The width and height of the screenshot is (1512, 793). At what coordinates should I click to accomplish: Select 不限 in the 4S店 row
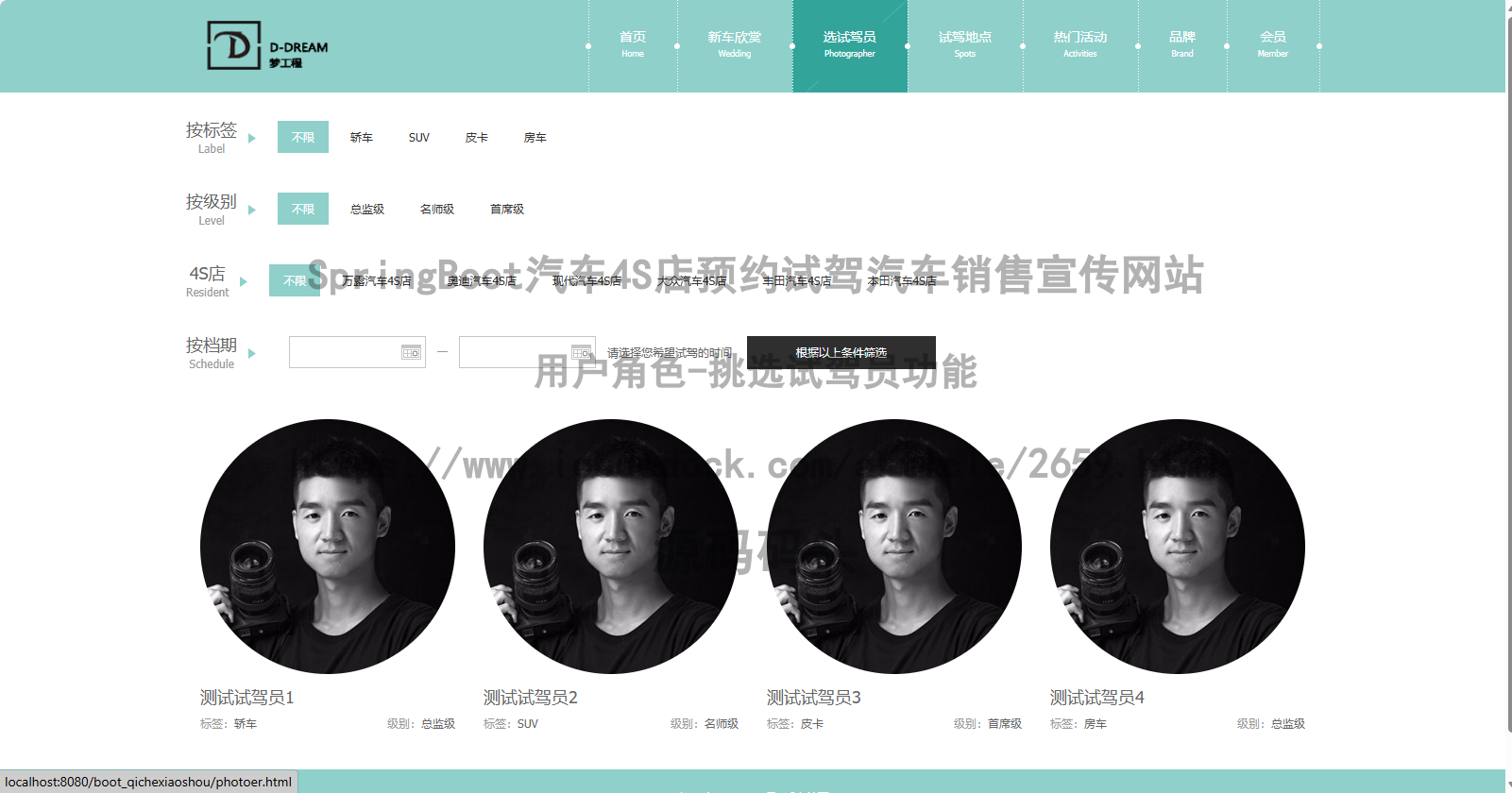tap(295, 280)
